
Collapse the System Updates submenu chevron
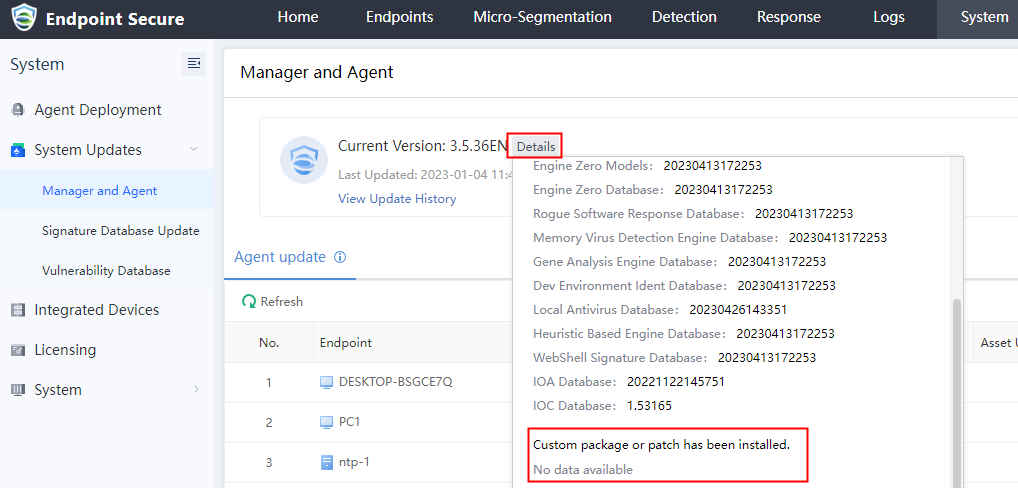point(194,150)
